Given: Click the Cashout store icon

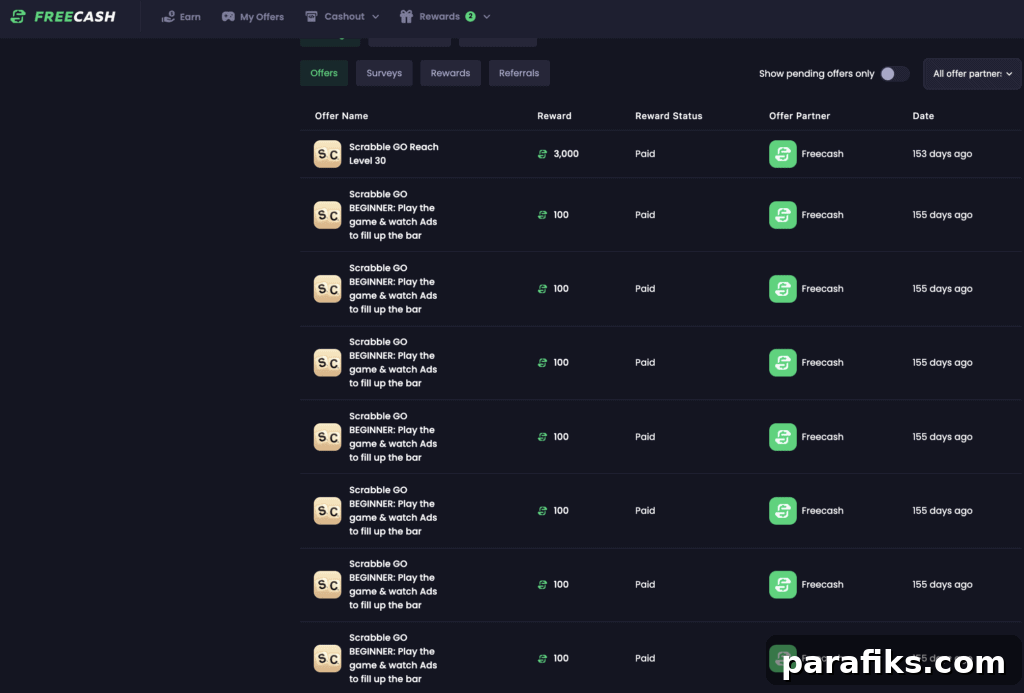Looking at the screenshot, I should 312,16.
